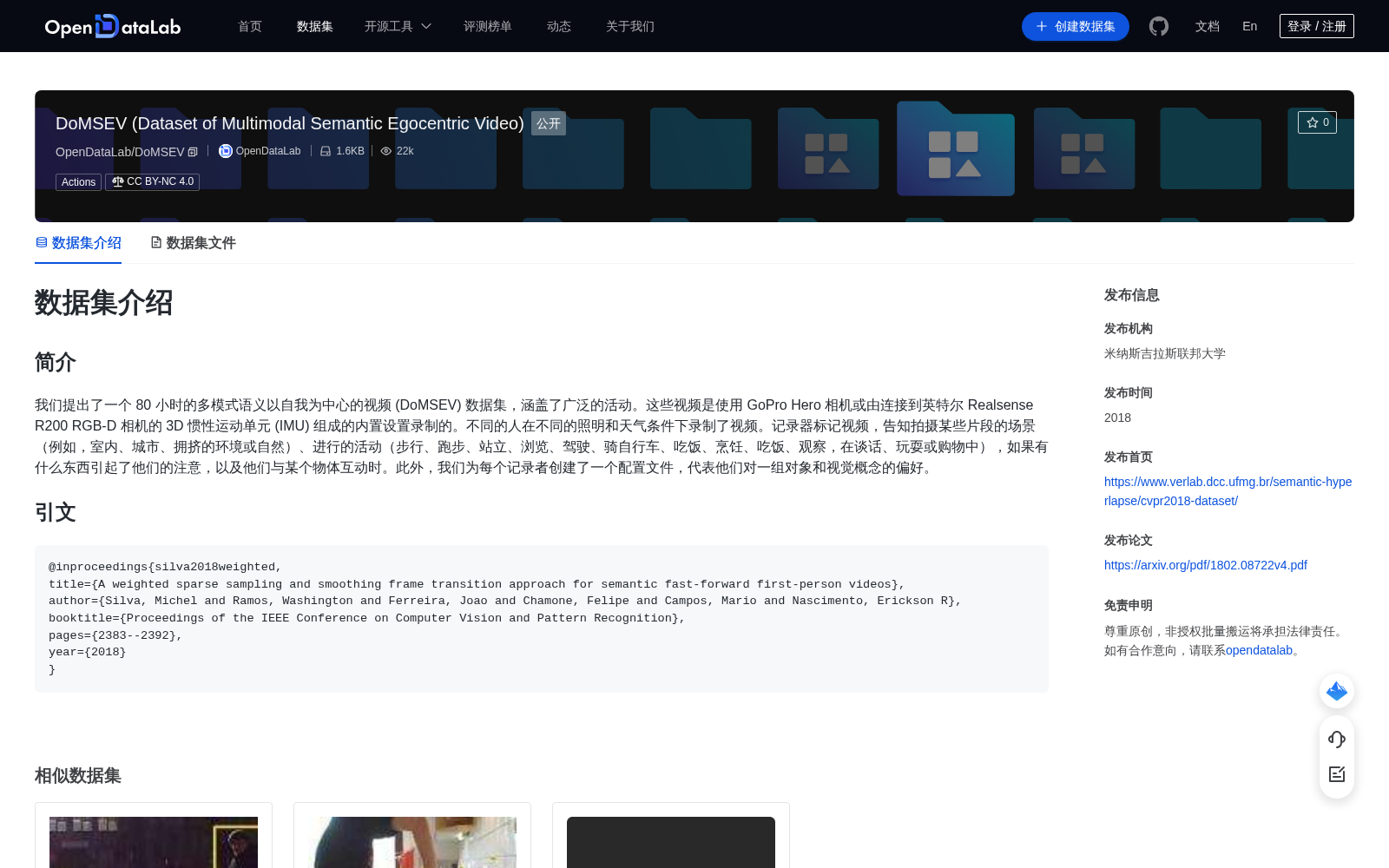This screenshot has width=1389, height=868.
Task: Click the 1.6KB size text
Action: pos(350,151)
